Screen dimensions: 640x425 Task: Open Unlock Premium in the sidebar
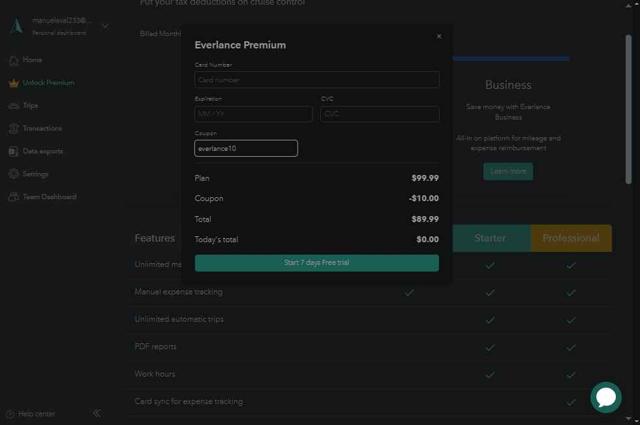(48, 83)
